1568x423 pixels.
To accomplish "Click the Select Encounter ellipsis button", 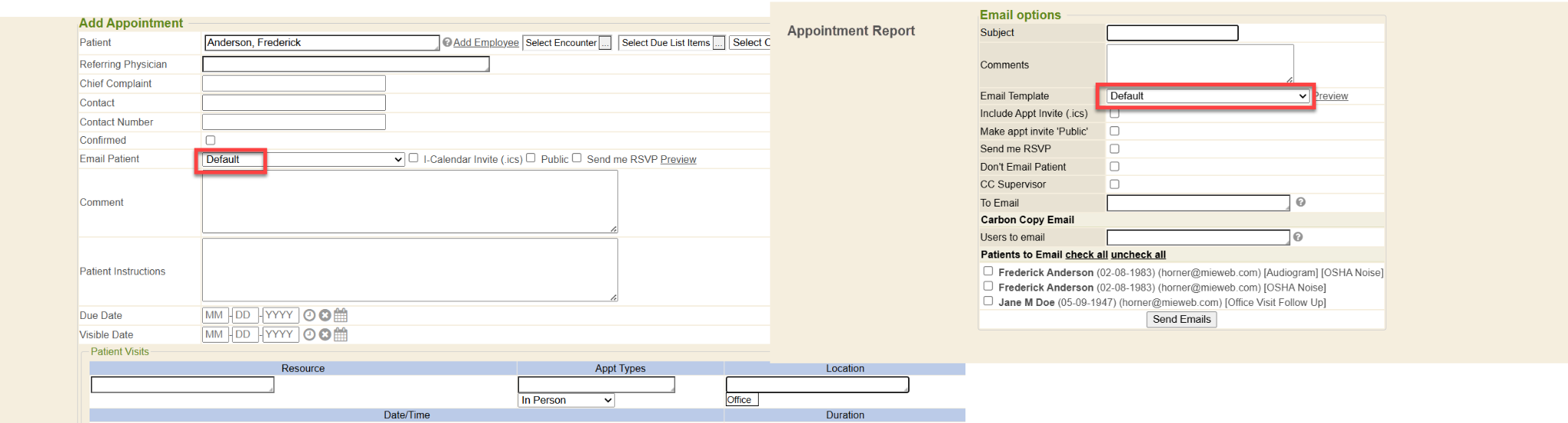I will click(605, 43).
